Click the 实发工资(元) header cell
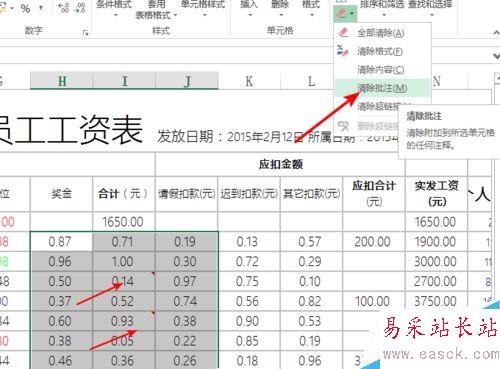 (436, 194)
